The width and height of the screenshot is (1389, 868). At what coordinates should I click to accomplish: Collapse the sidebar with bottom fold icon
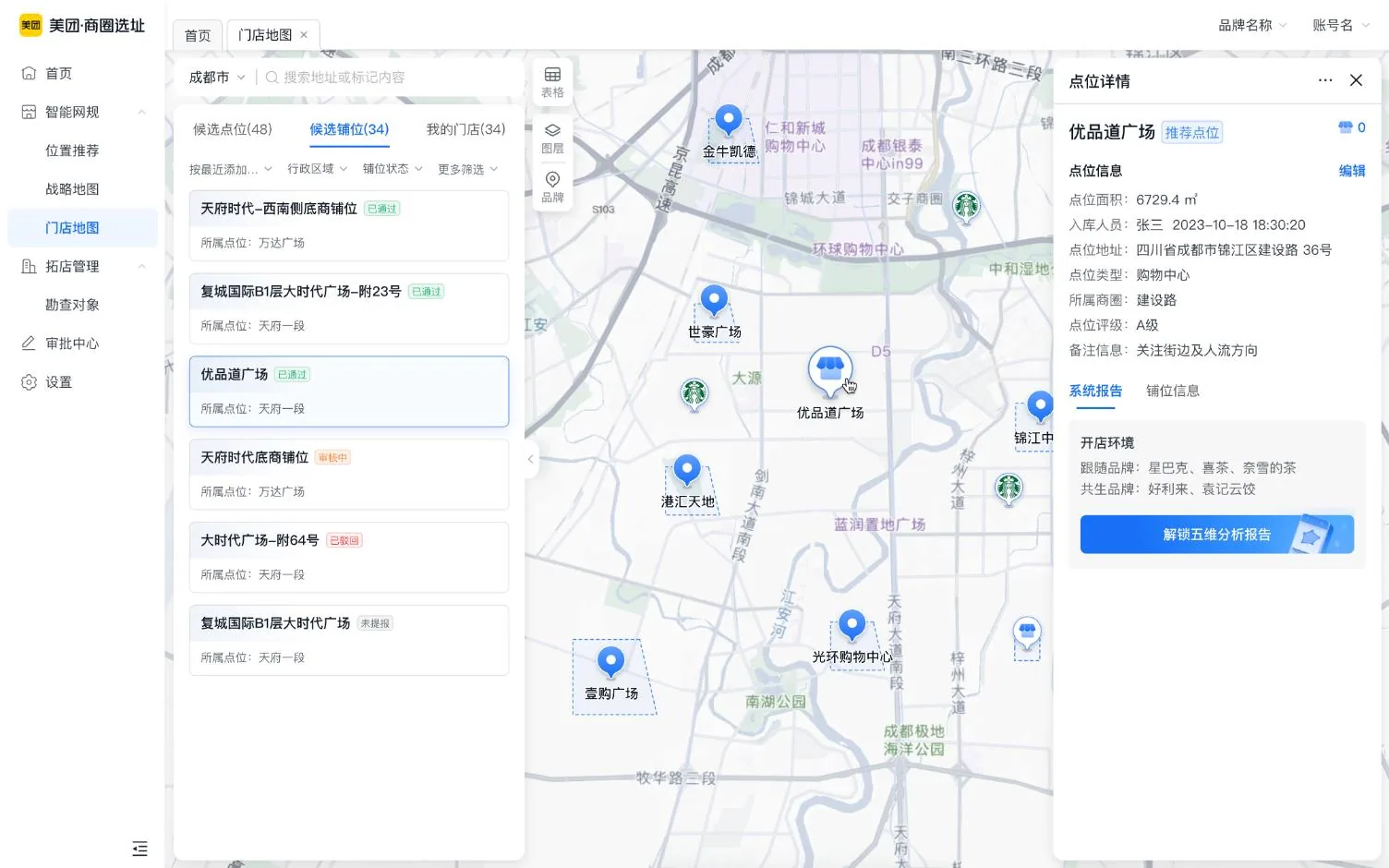139,849
